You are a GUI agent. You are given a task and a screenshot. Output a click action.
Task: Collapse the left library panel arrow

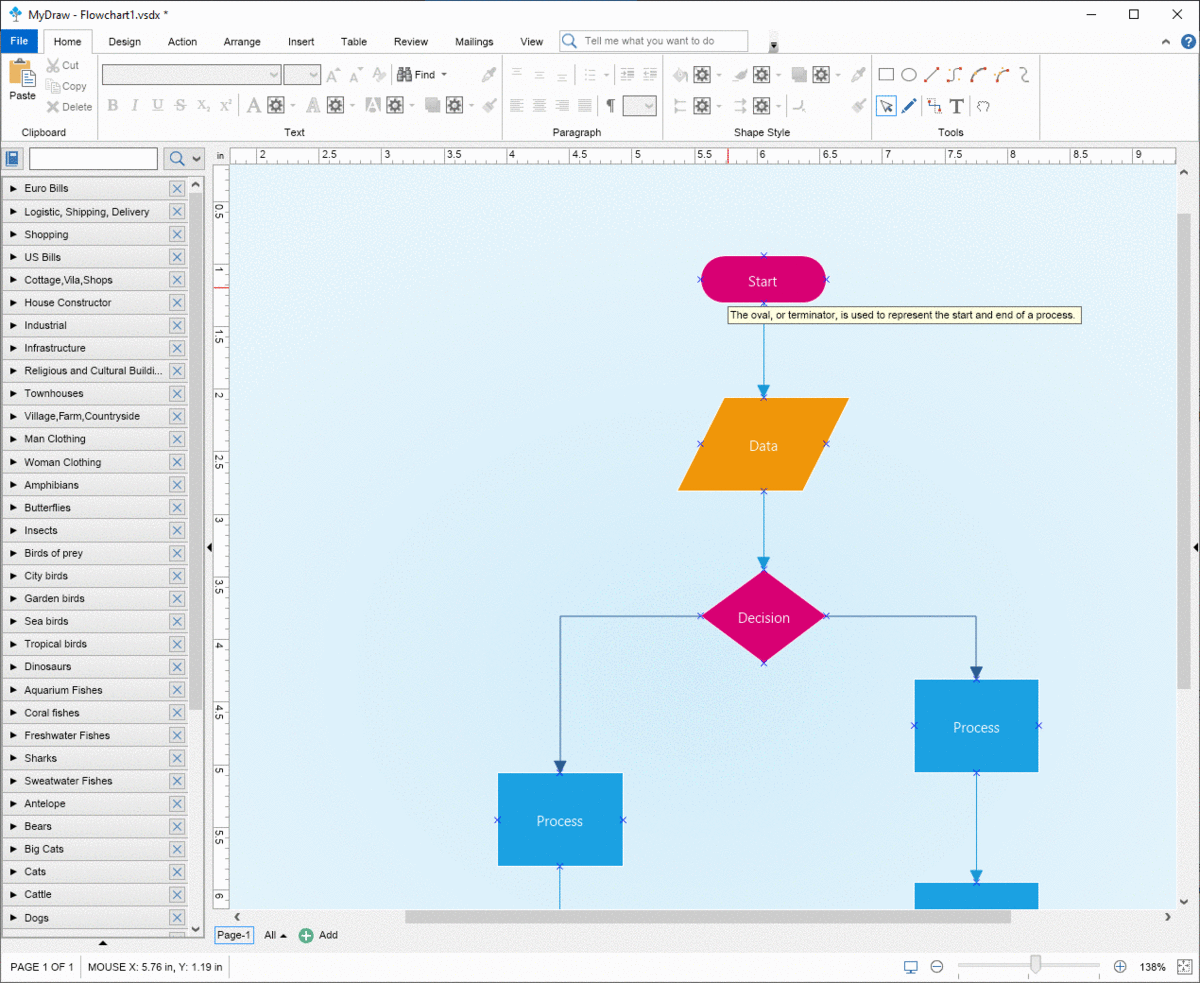click(x=209, y=547)
